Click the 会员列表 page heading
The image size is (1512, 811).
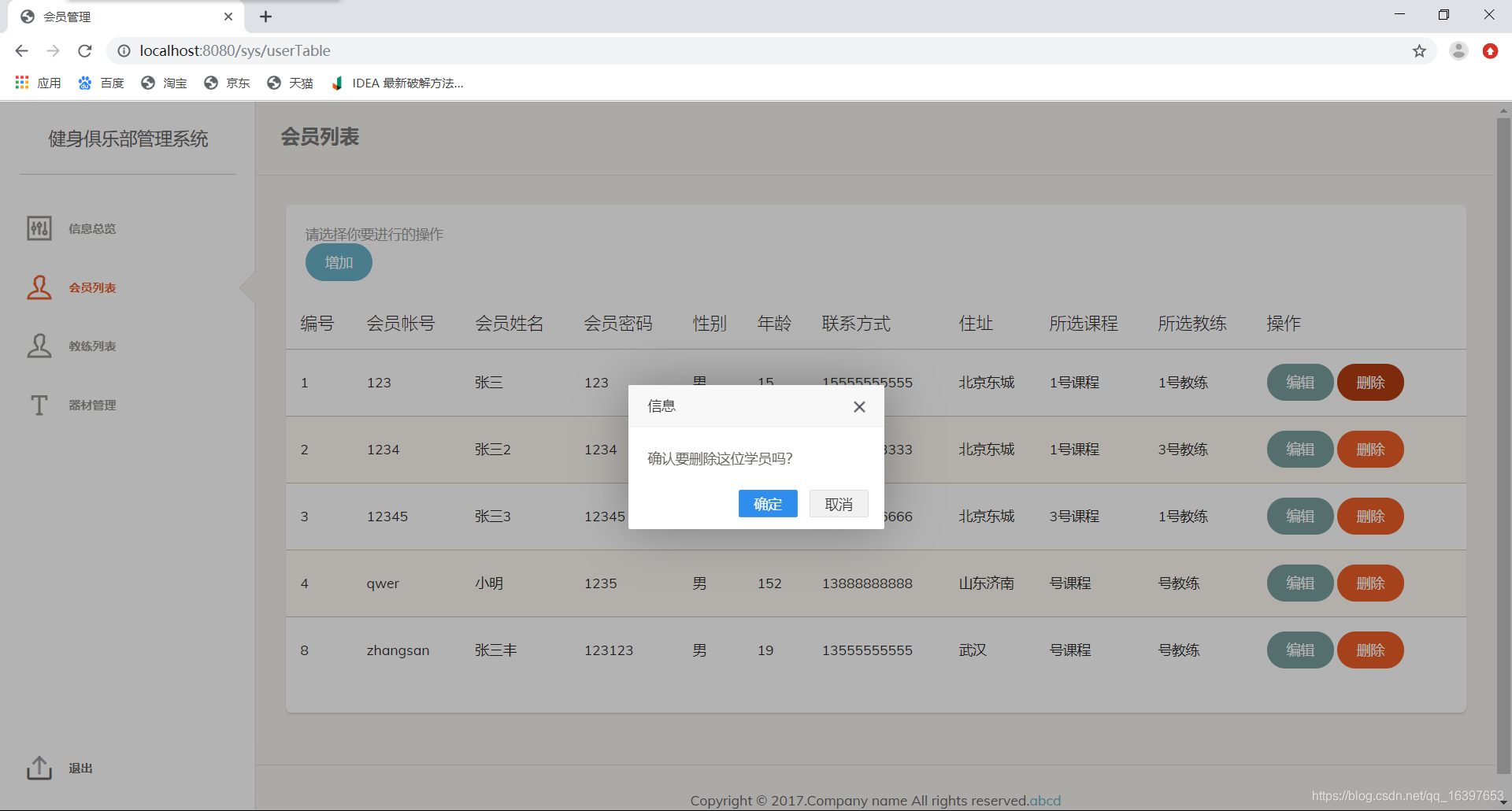pyautogui.click(x=320, y=137)
